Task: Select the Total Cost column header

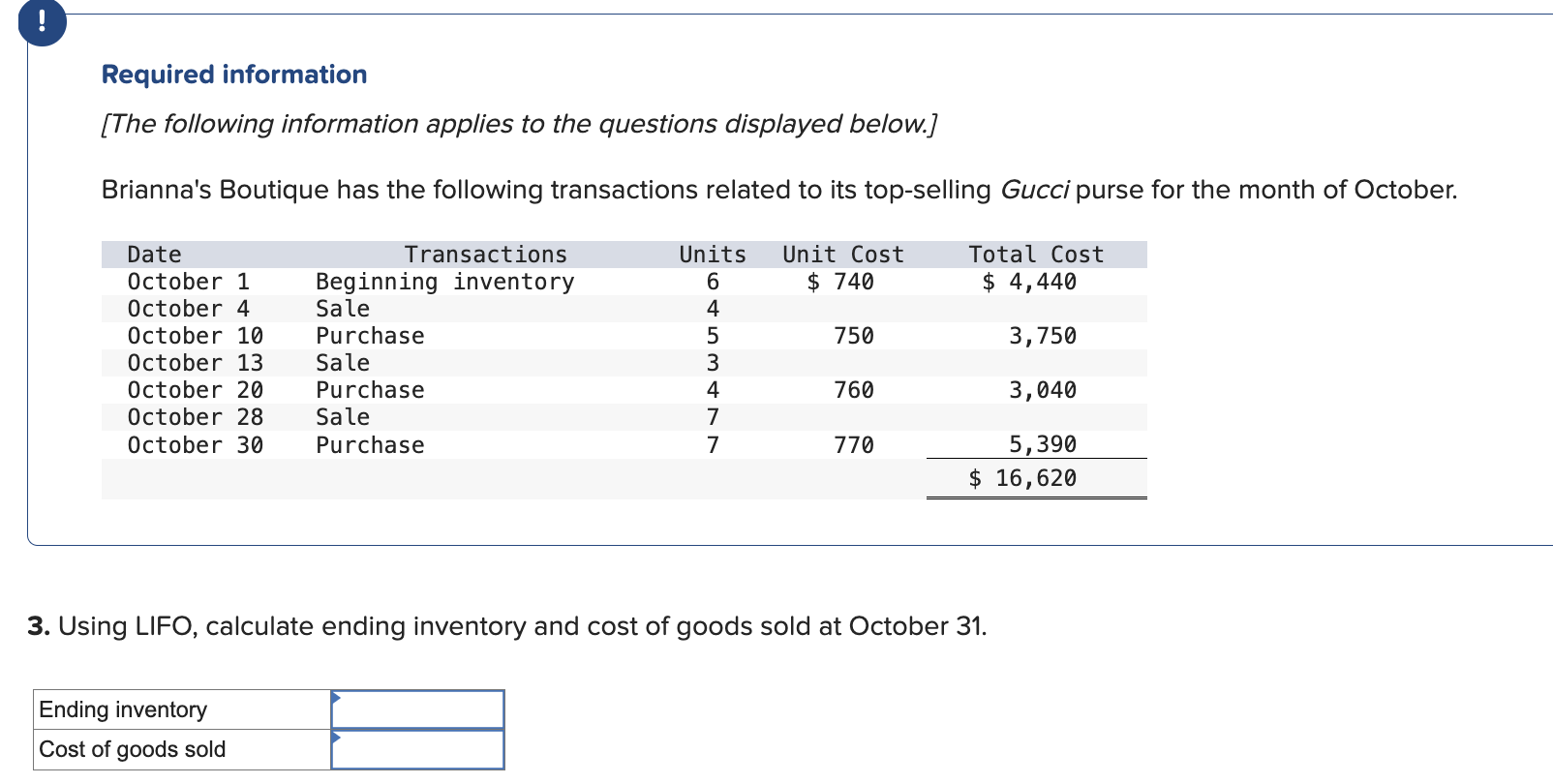Action: (1036, 255)
